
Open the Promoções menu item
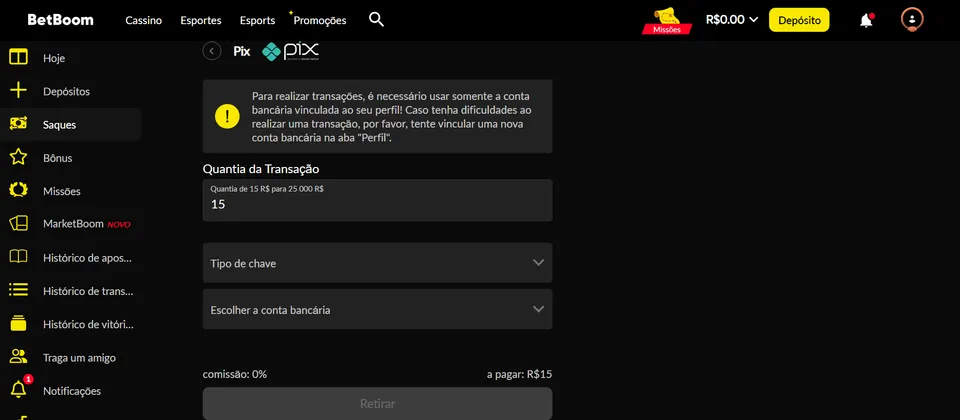point(320,20)
